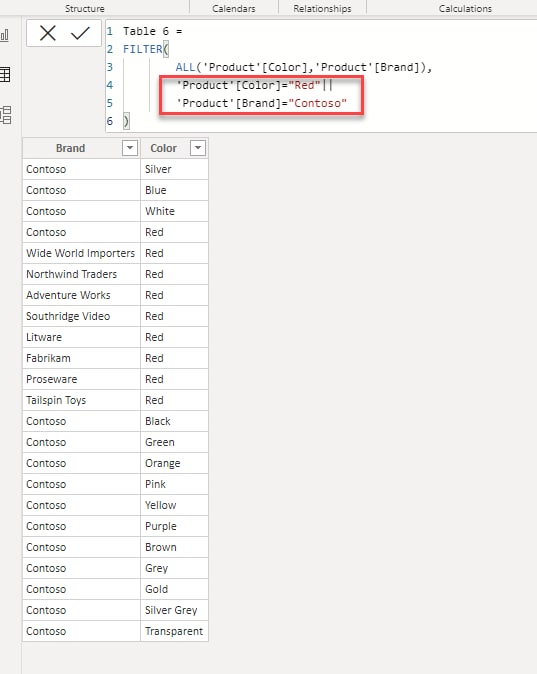Click the FILTER function keyword in formula

click(143, 49)
